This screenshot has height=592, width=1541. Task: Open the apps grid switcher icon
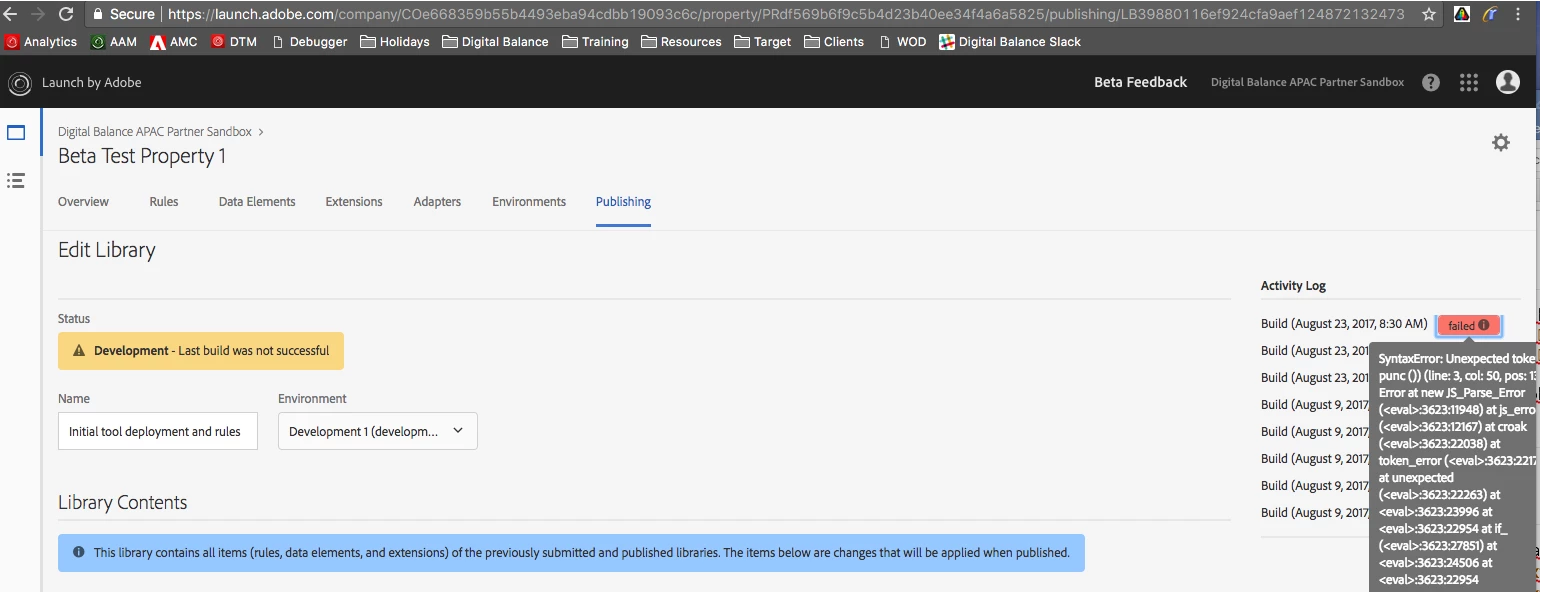1468,82
